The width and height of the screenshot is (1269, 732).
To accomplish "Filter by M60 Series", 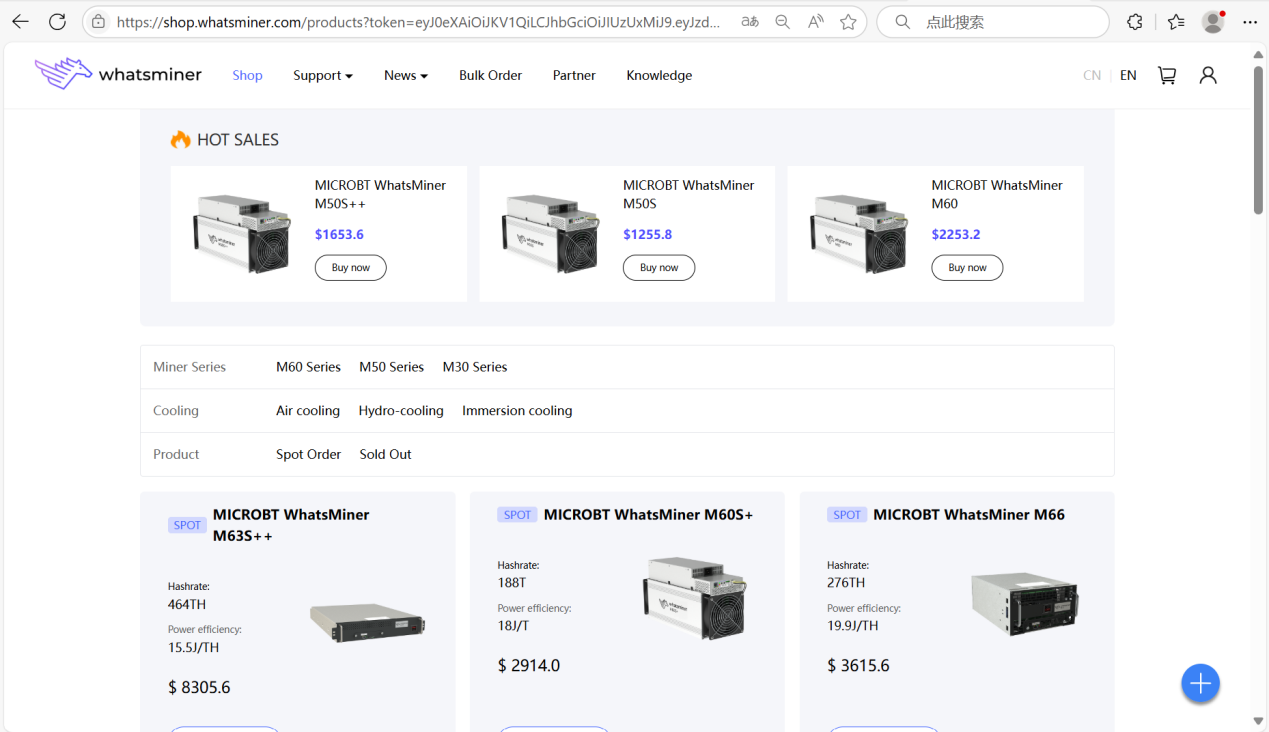I will (x=308, y=367).
